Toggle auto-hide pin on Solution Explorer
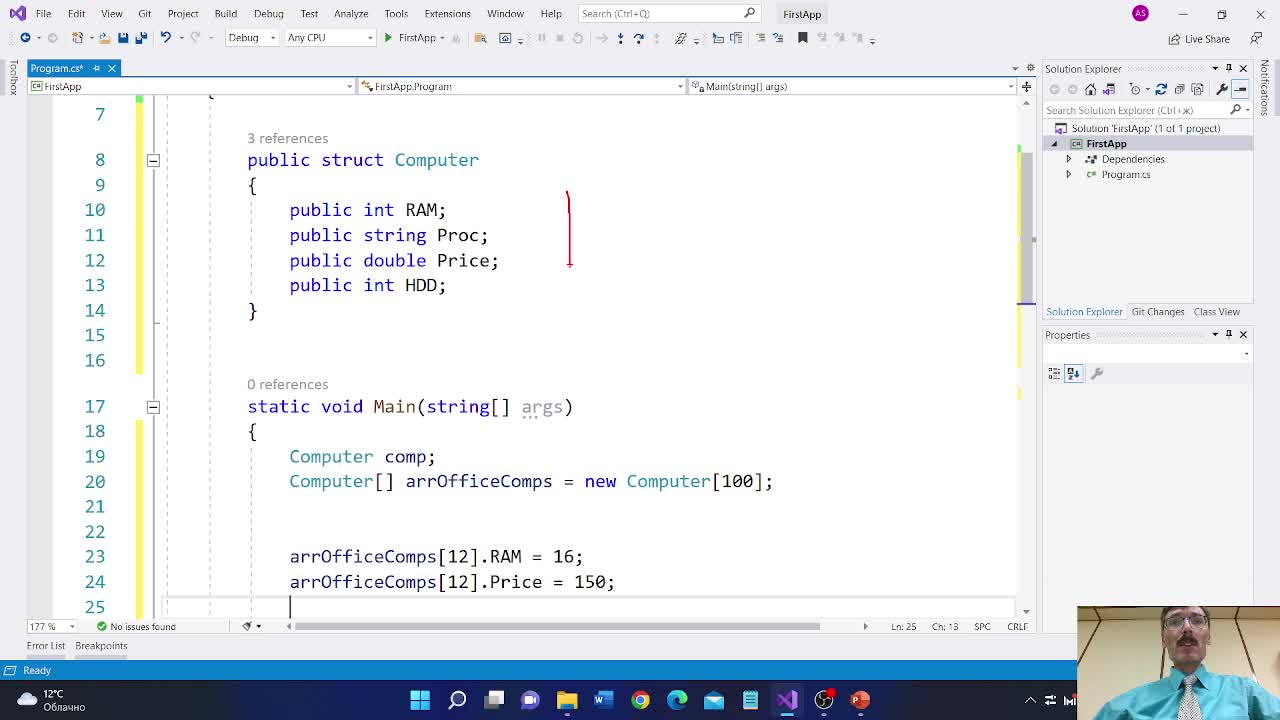The height and width of the screenshot is (720, 1280). coord(1229,68)
